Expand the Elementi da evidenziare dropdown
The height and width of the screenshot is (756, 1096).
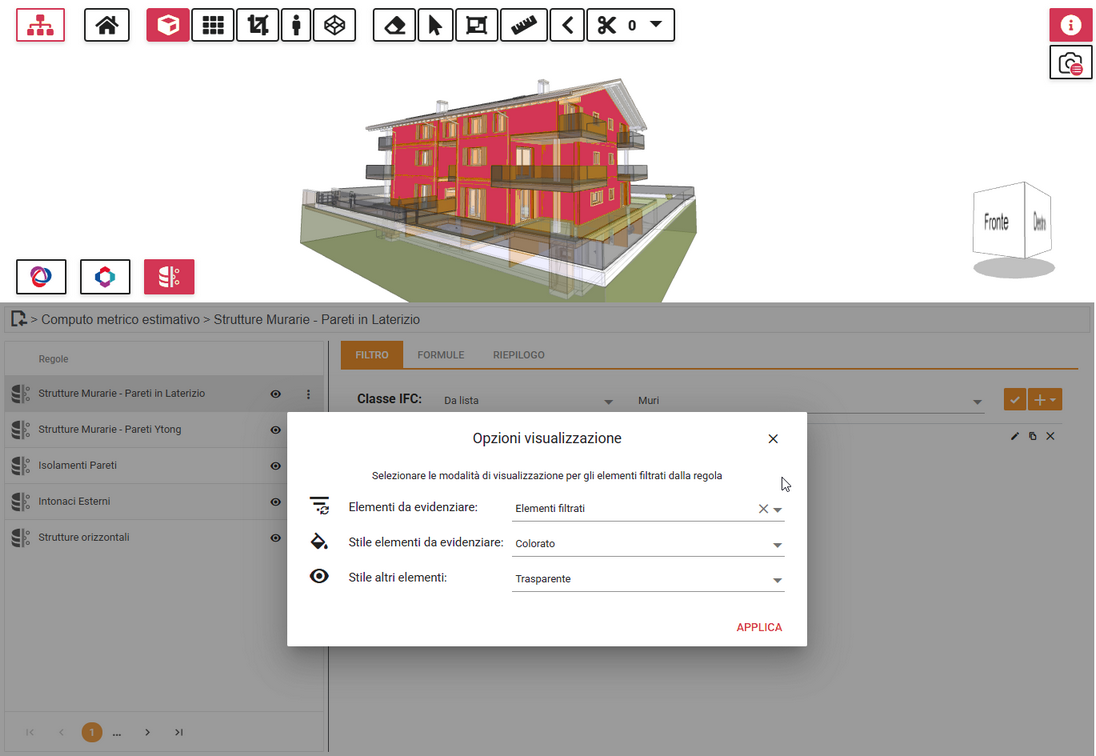point(777,509)
